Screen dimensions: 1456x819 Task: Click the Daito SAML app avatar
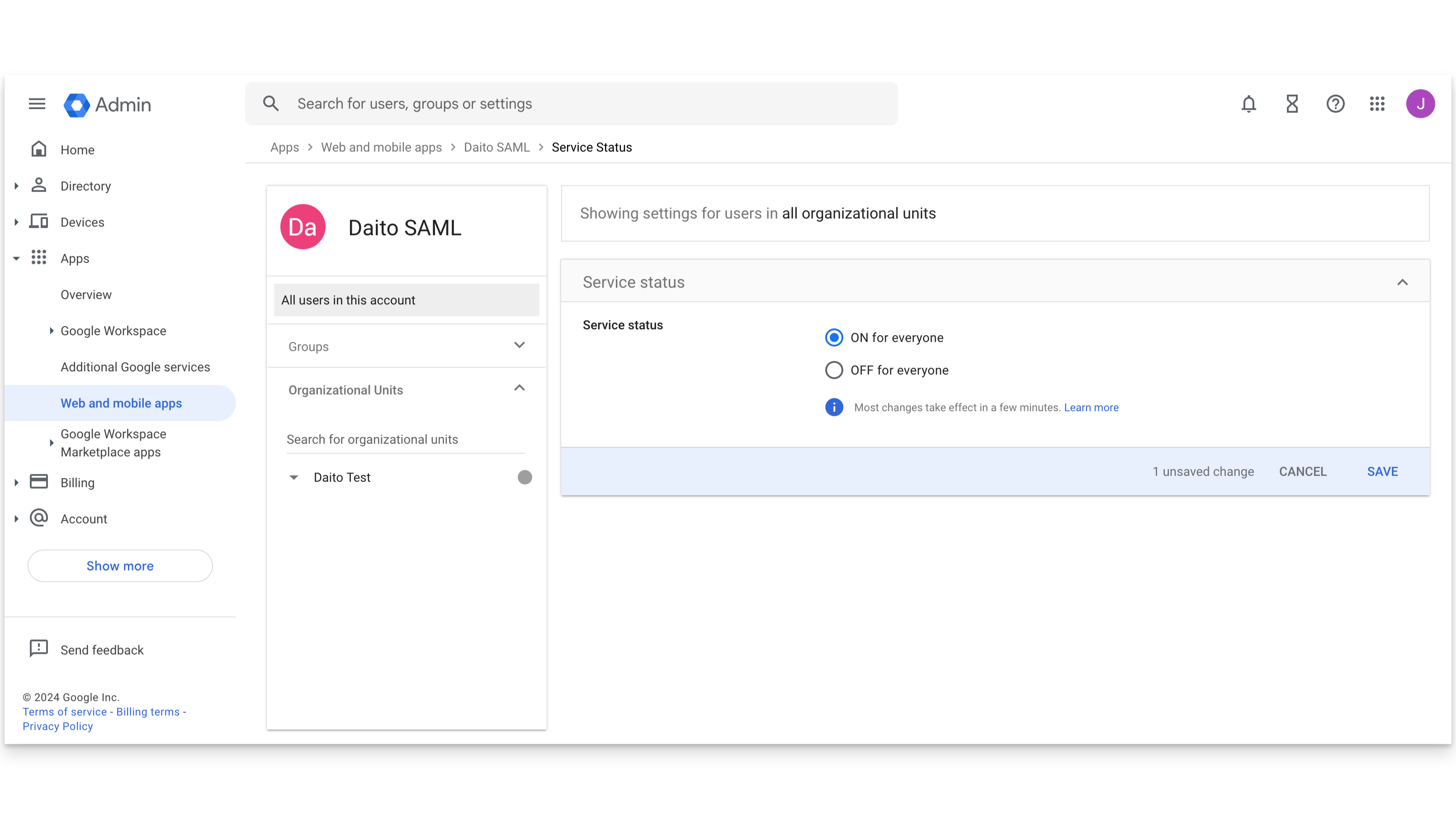click(x=303, y=227)
